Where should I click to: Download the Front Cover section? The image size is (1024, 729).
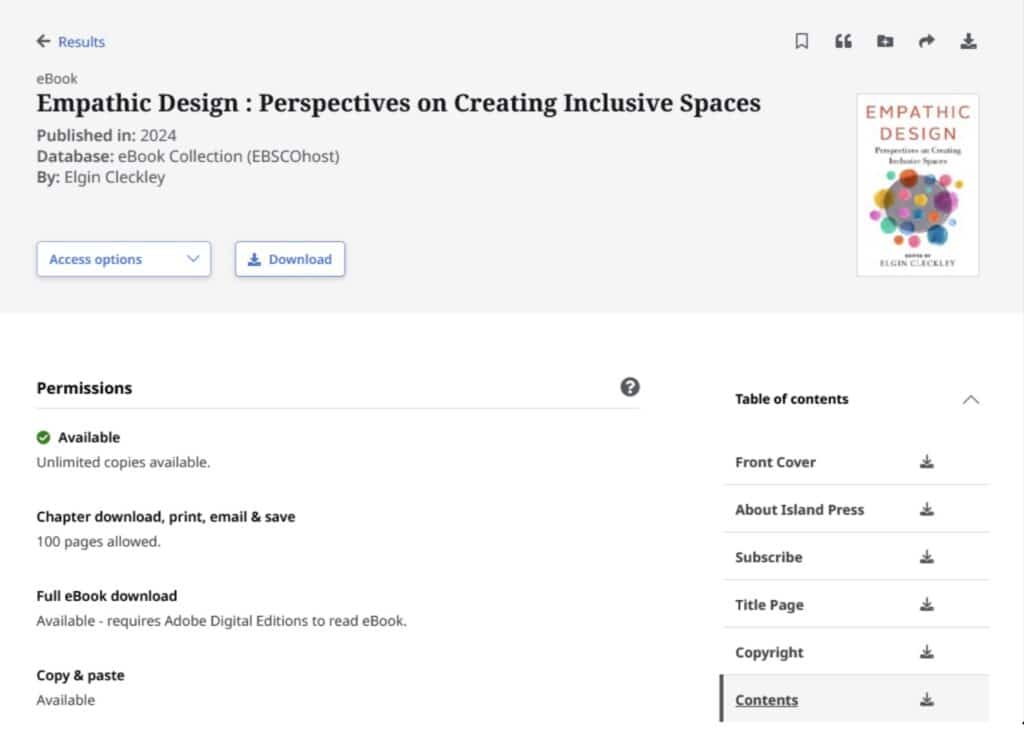[927, 462]
